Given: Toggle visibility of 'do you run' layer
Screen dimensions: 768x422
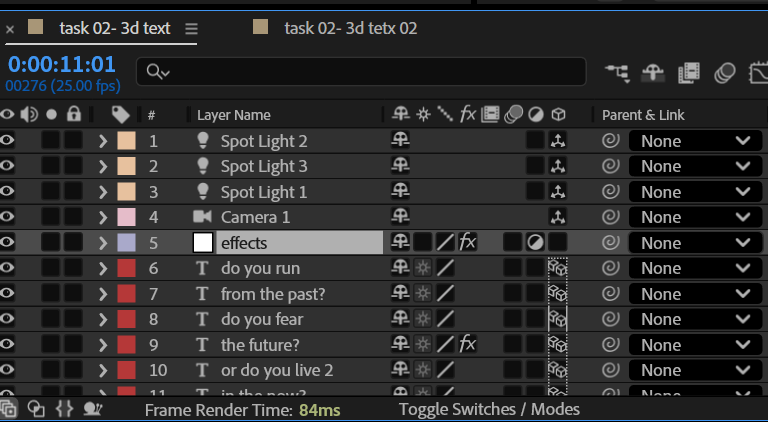Looking at the screenshot, I should pyautogui.click(x=8, y=268).
